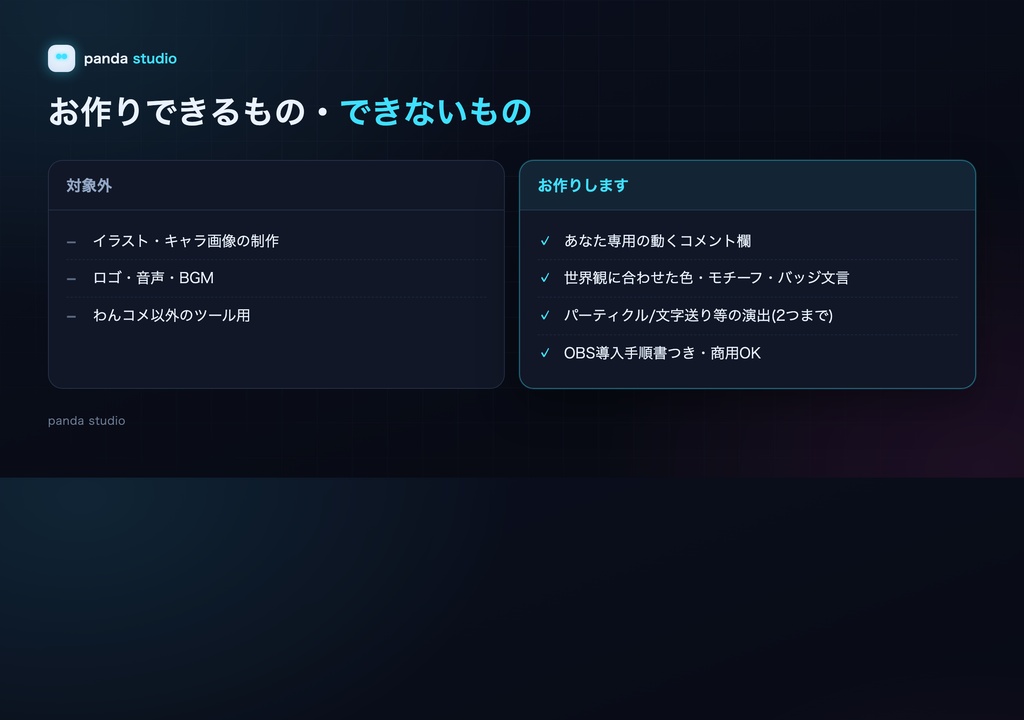The height and width of the screenshot is (720, 1024).
Task: Select '世界観に合わせた色・モチーフ・バッジ文言' row
Action: [747, 278]
